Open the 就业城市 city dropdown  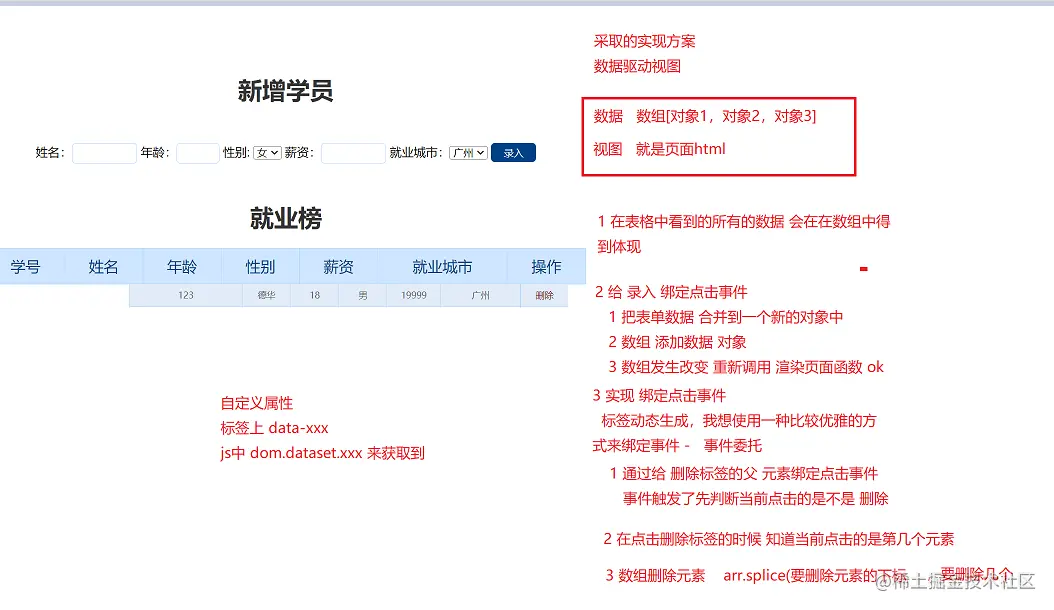pos(469,153)
